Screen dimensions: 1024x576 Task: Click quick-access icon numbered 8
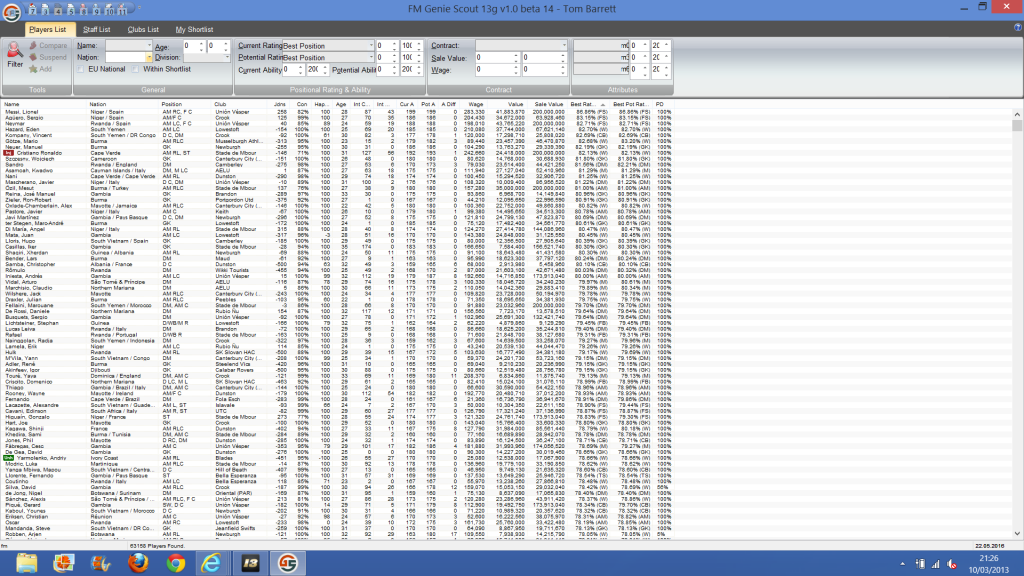pyautogui.click(x=84, y=10)
